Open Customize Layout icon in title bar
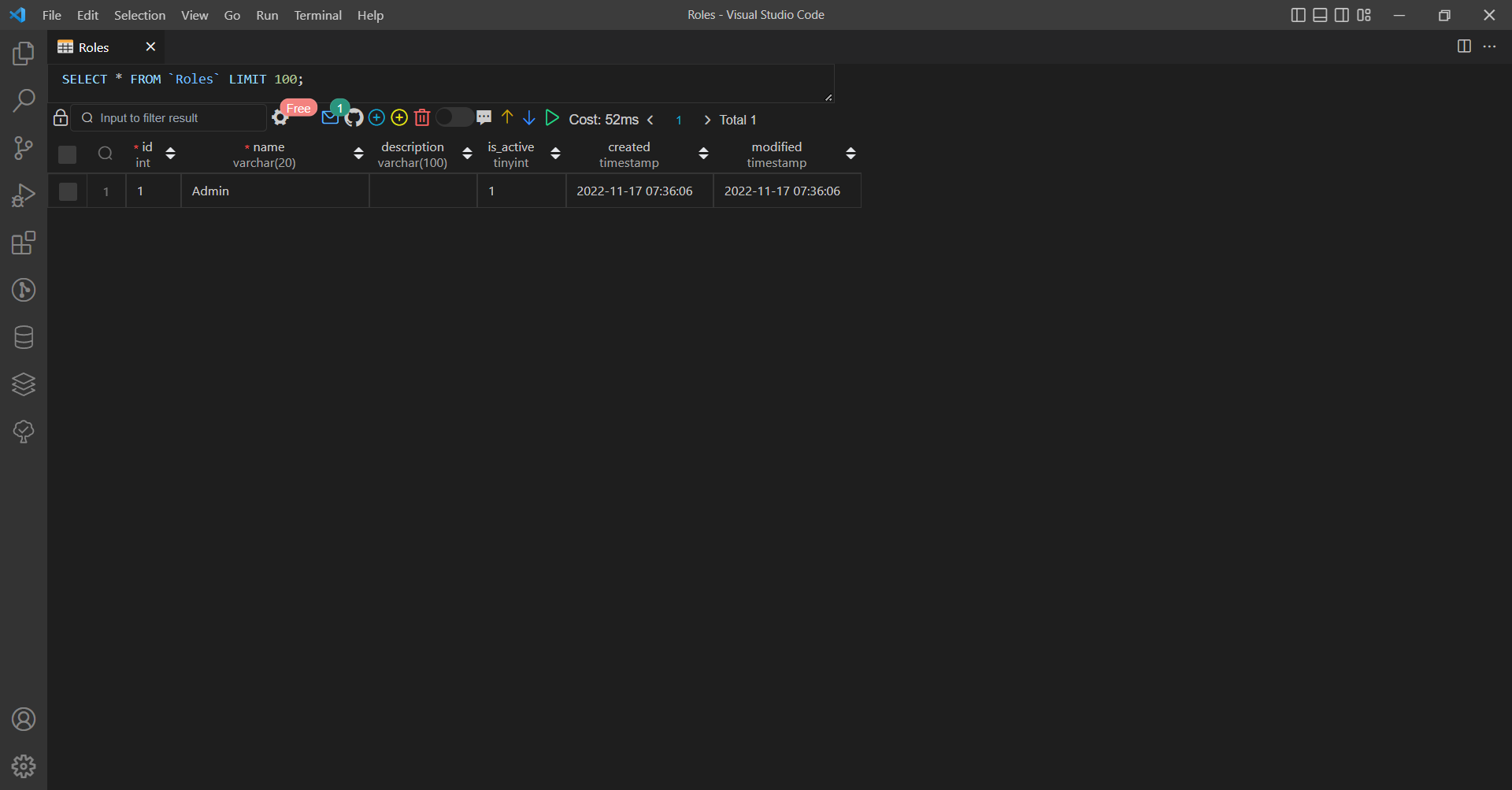The height and width of the screenshot is (790, 1512). click(1364, 15)
